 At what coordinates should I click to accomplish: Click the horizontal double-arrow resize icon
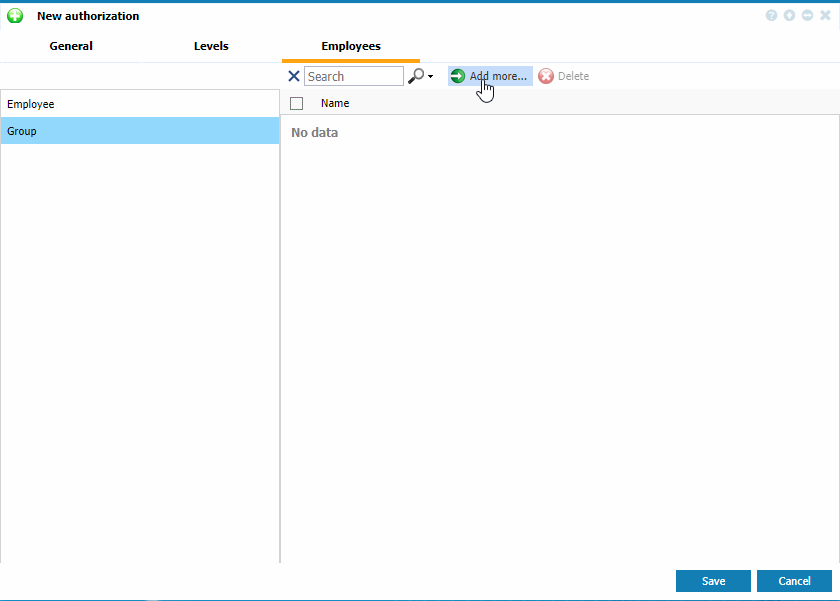(x=807, y=16)
